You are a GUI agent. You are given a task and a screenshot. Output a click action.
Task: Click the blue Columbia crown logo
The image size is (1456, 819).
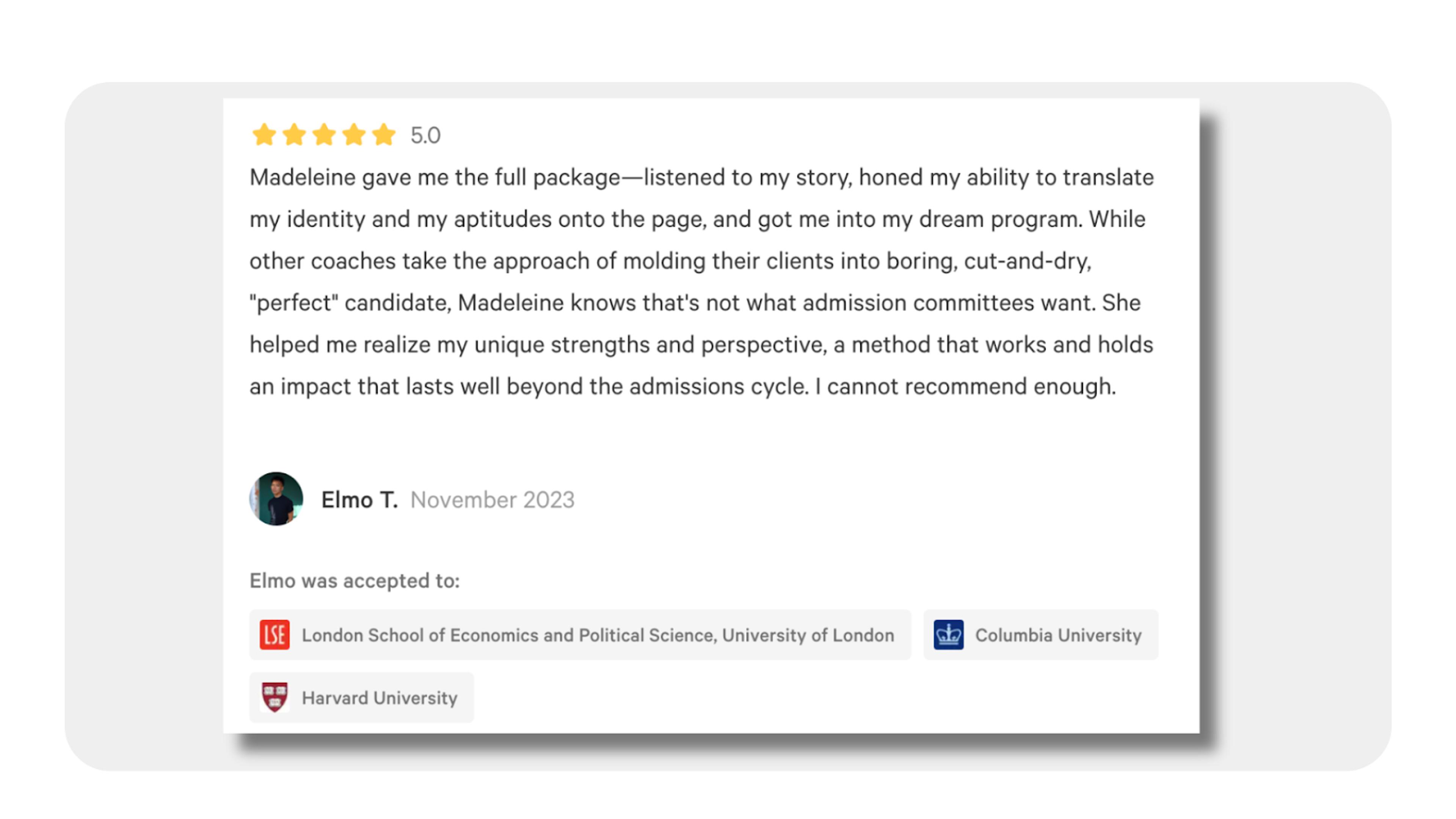pos(948,635)
